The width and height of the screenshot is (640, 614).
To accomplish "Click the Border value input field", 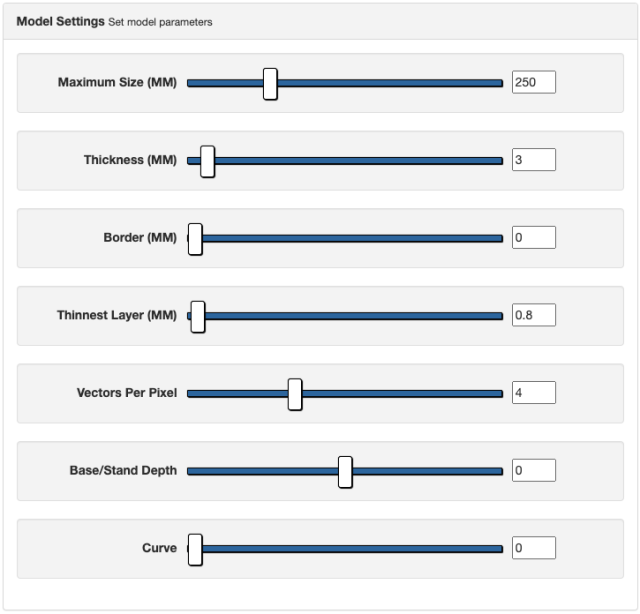I will (x=533, y=238).
